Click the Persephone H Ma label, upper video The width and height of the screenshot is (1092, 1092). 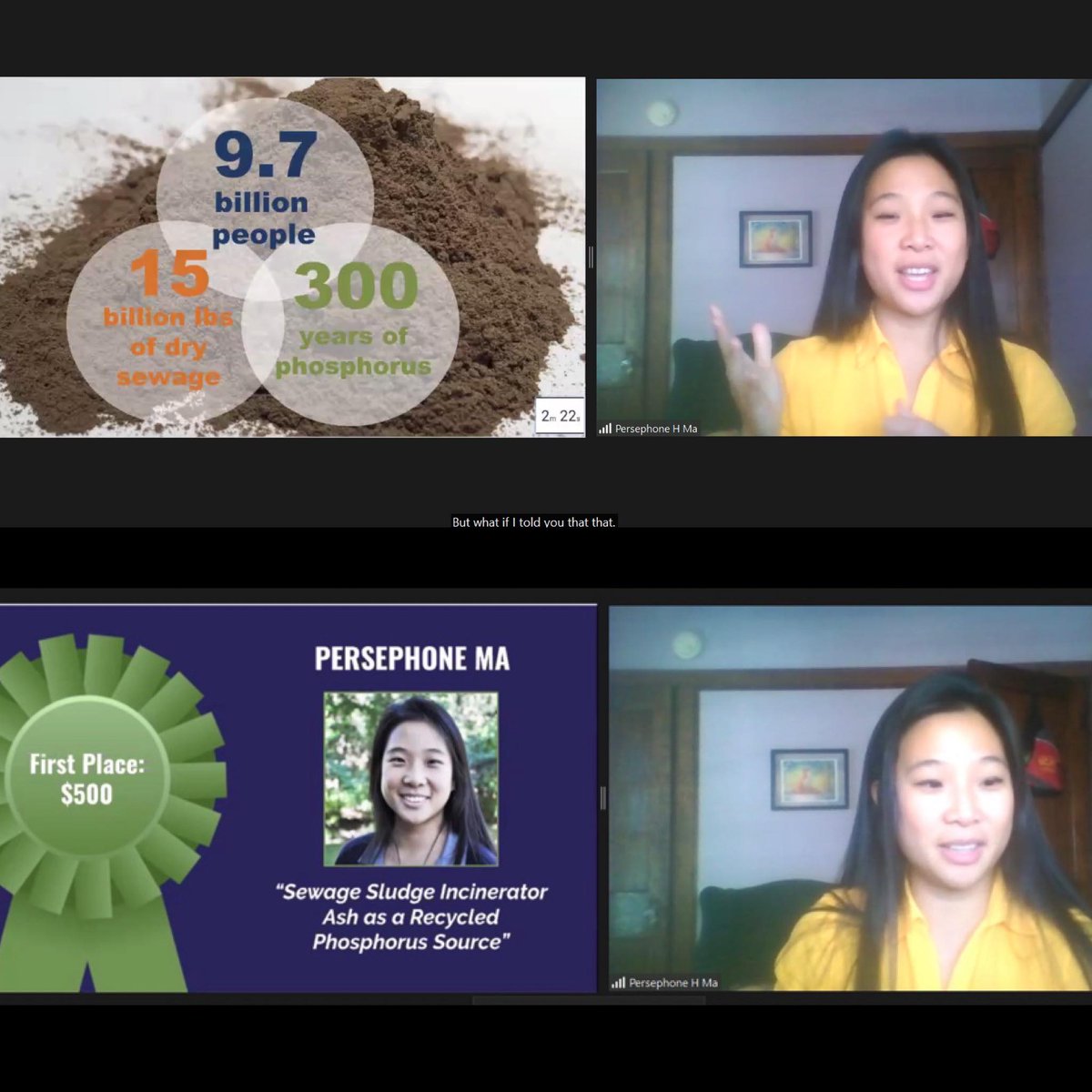[x=656, y=429]
